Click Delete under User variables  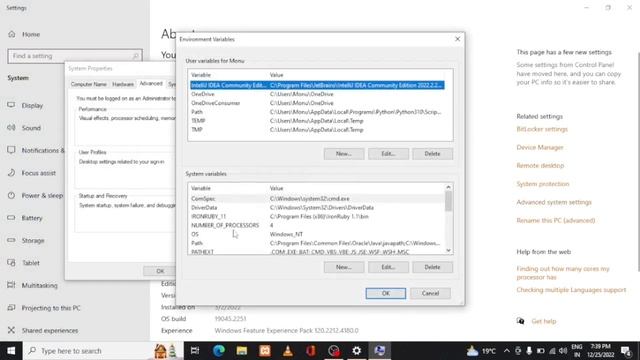coord(432,154)
